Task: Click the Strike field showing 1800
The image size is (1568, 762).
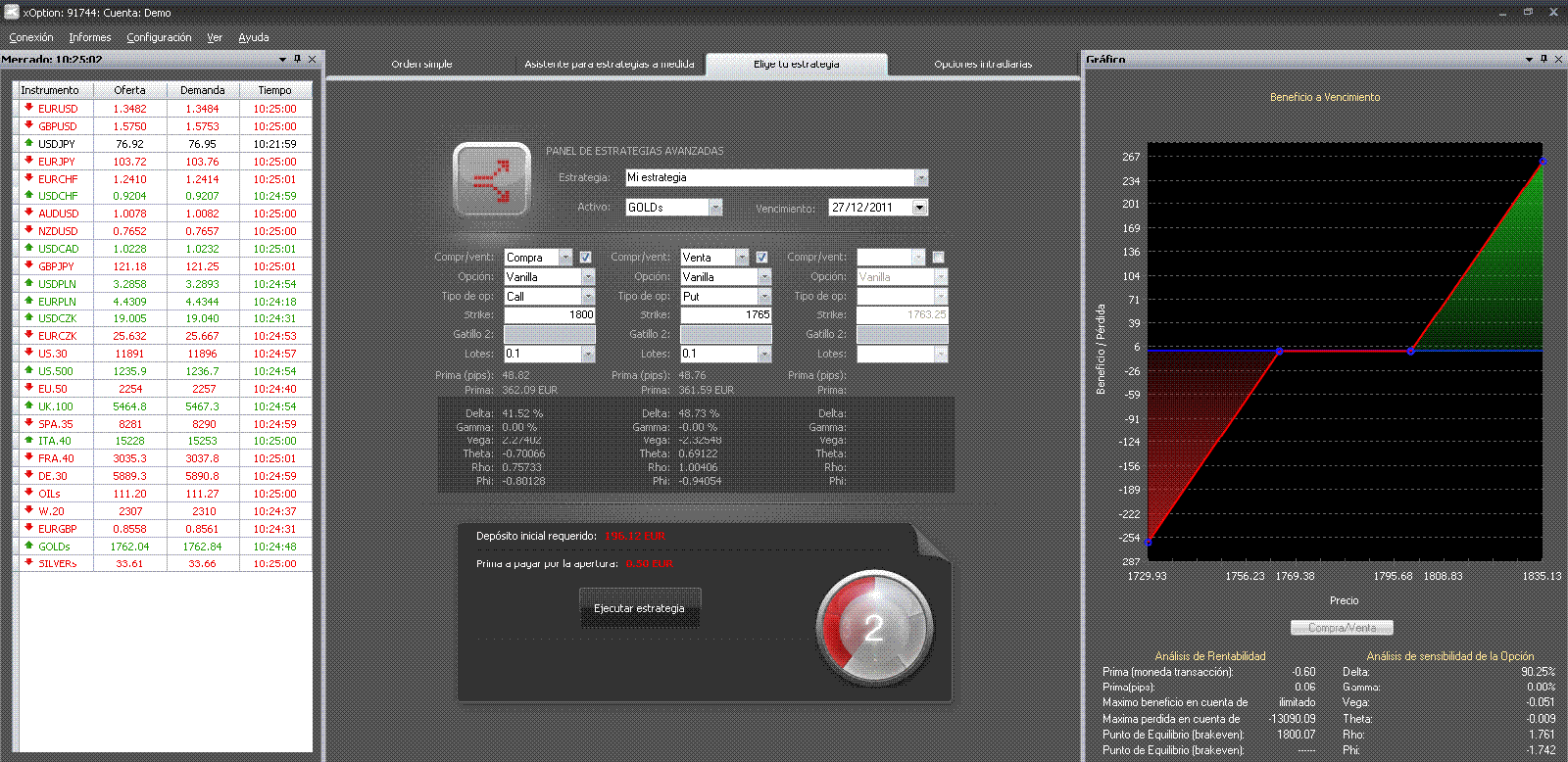Action: click(550, 314)
